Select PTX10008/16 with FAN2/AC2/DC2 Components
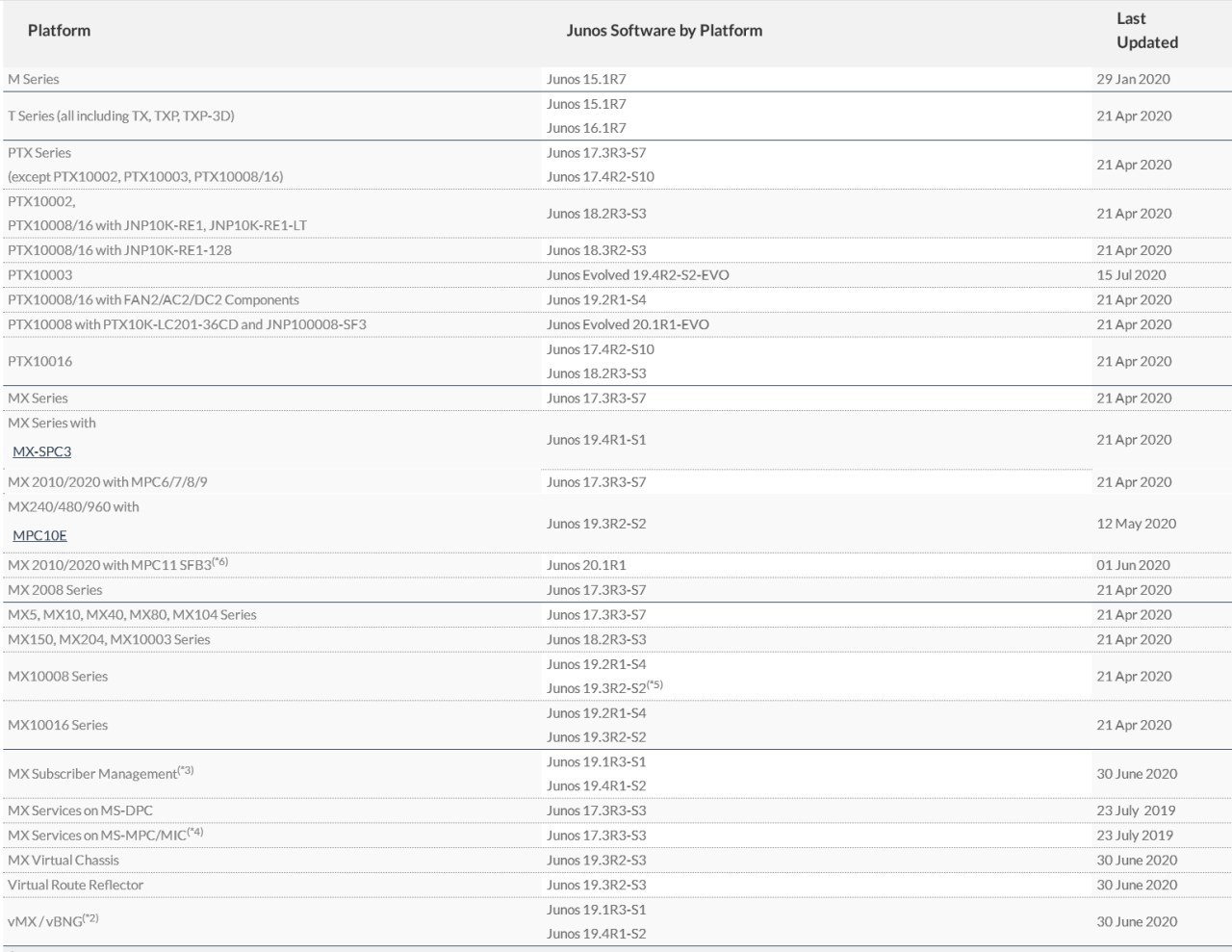Screen dimensions: 1232x952 pos(153,300)
